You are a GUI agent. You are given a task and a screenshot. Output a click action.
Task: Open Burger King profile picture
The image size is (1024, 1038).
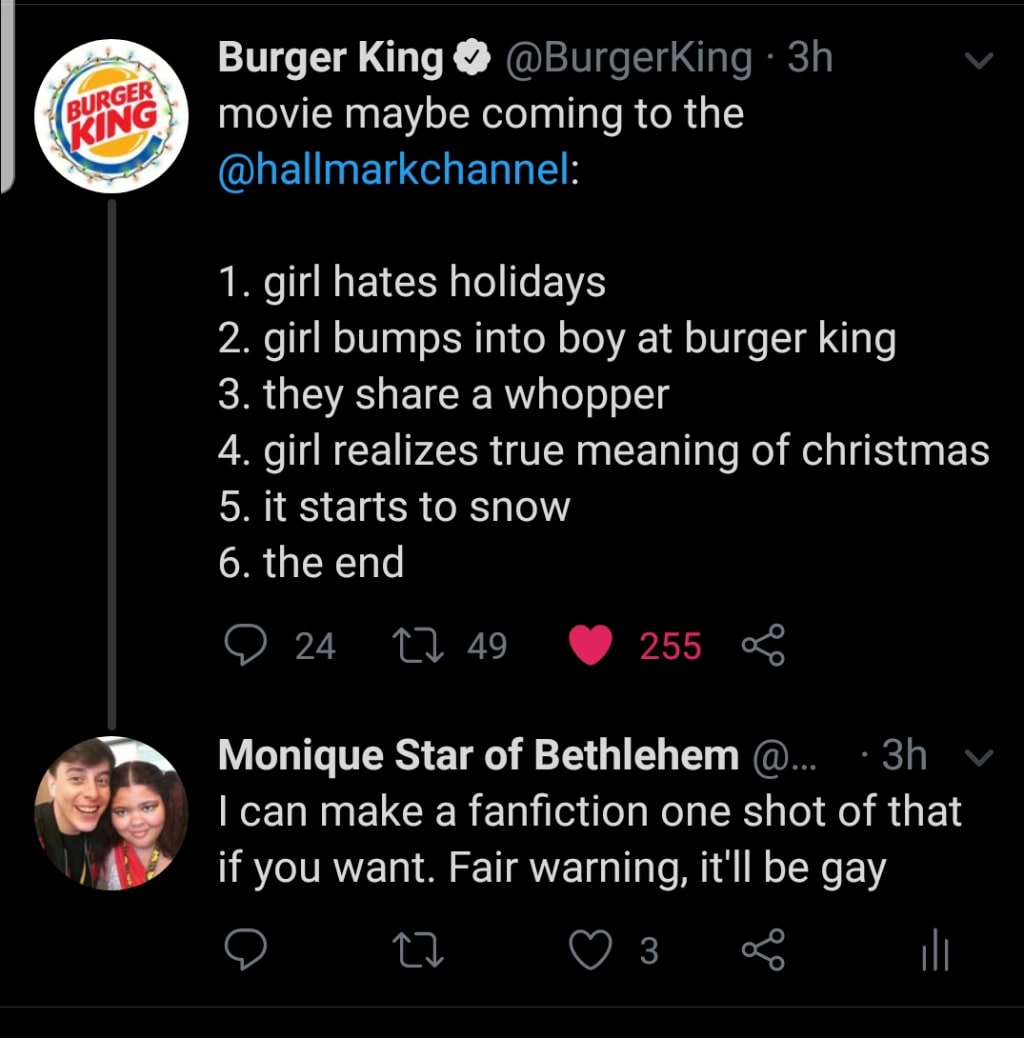pos(111,116)
